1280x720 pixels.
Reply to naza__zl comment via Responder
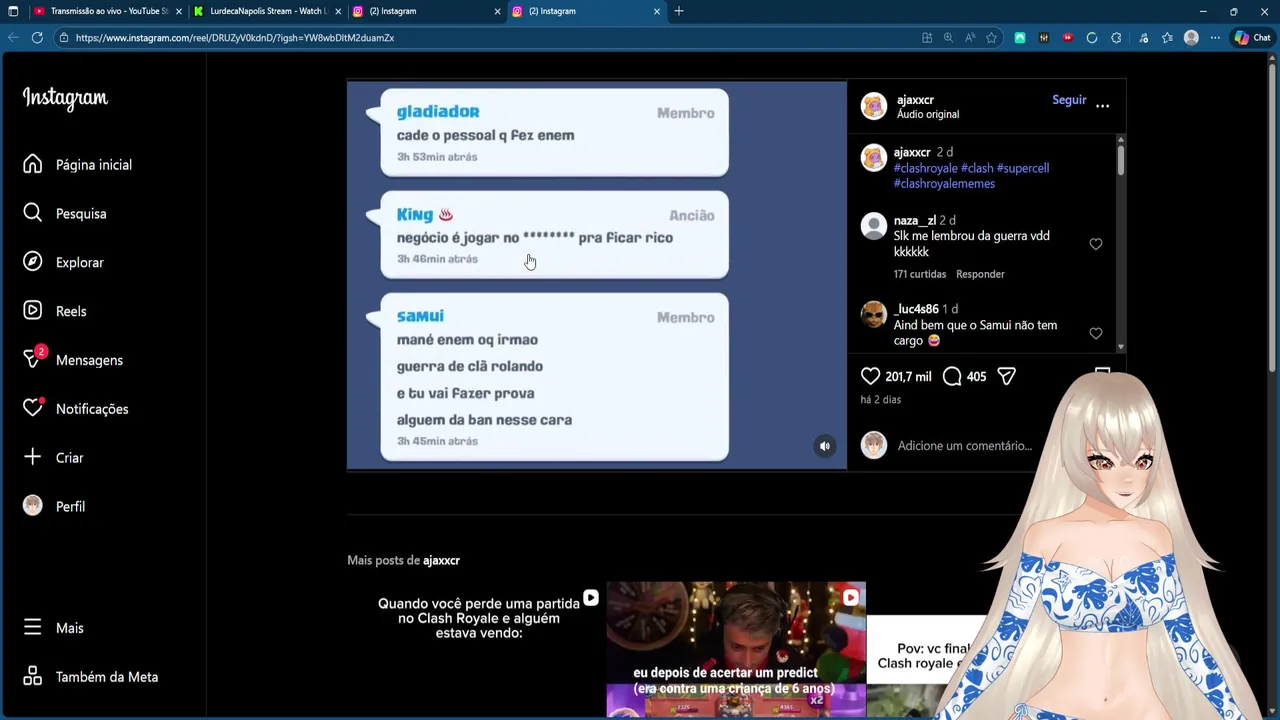[980, 274]
